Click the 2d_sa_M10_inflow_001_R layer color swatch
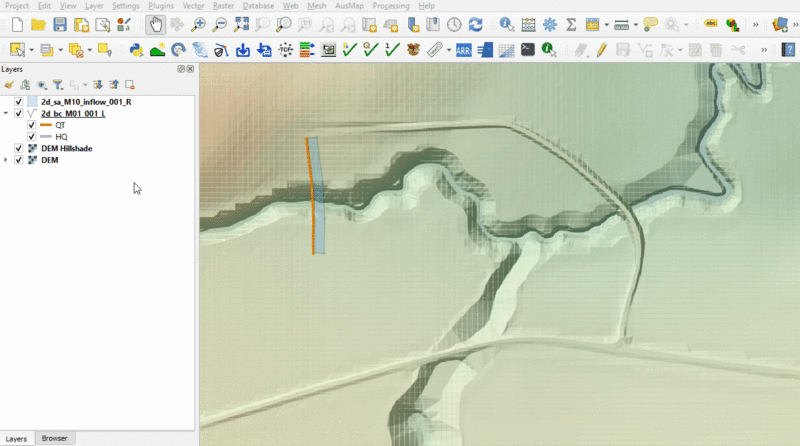 [32, 102]
